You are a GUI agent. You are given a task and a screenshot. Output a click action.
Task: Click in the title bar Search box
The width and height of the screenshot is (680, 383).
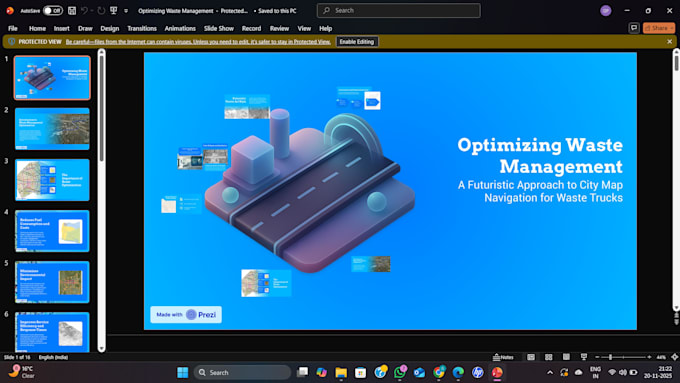pos(399,10)
